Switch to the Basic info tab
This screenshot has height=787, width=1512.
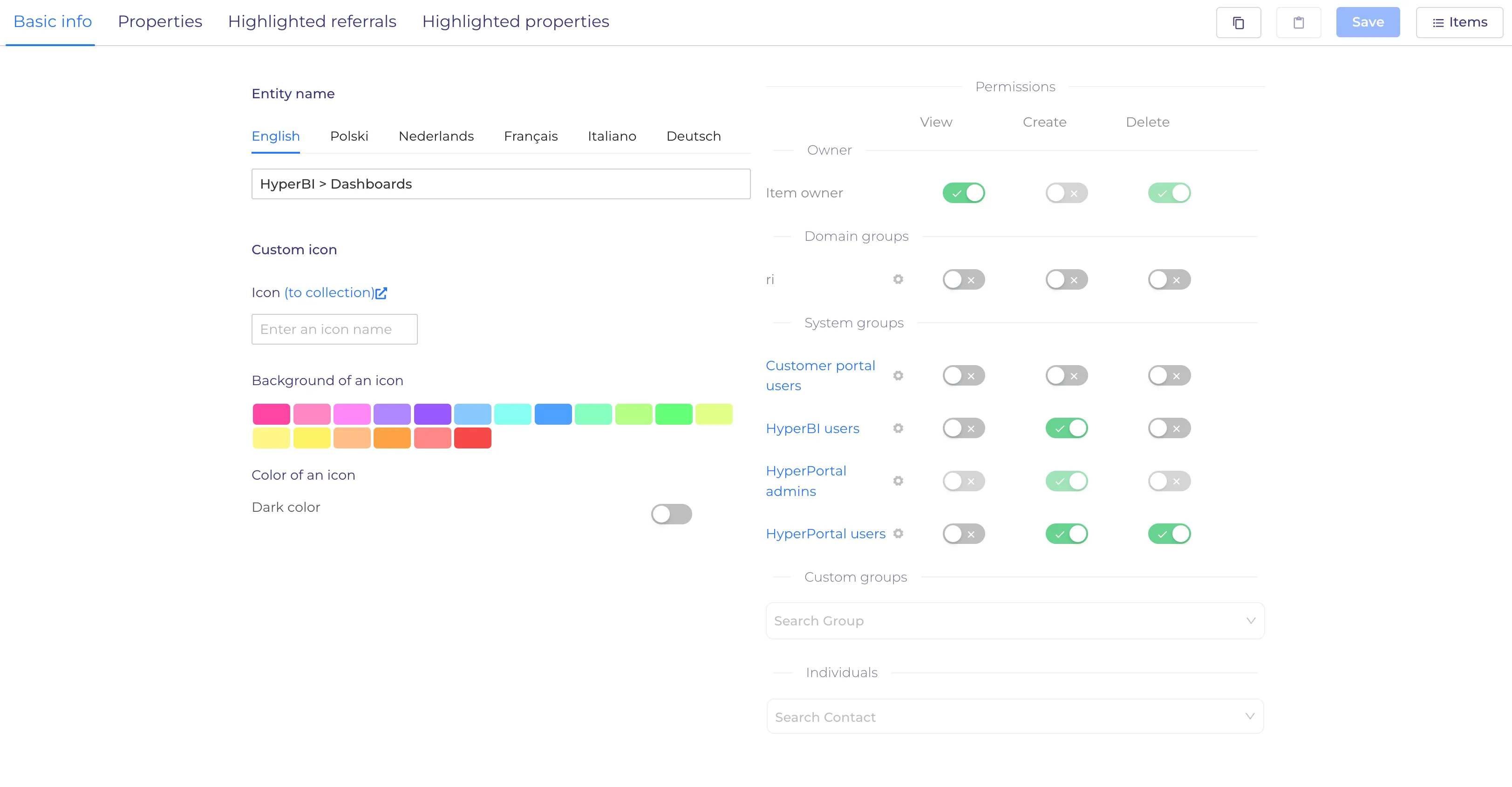[52, 22]
